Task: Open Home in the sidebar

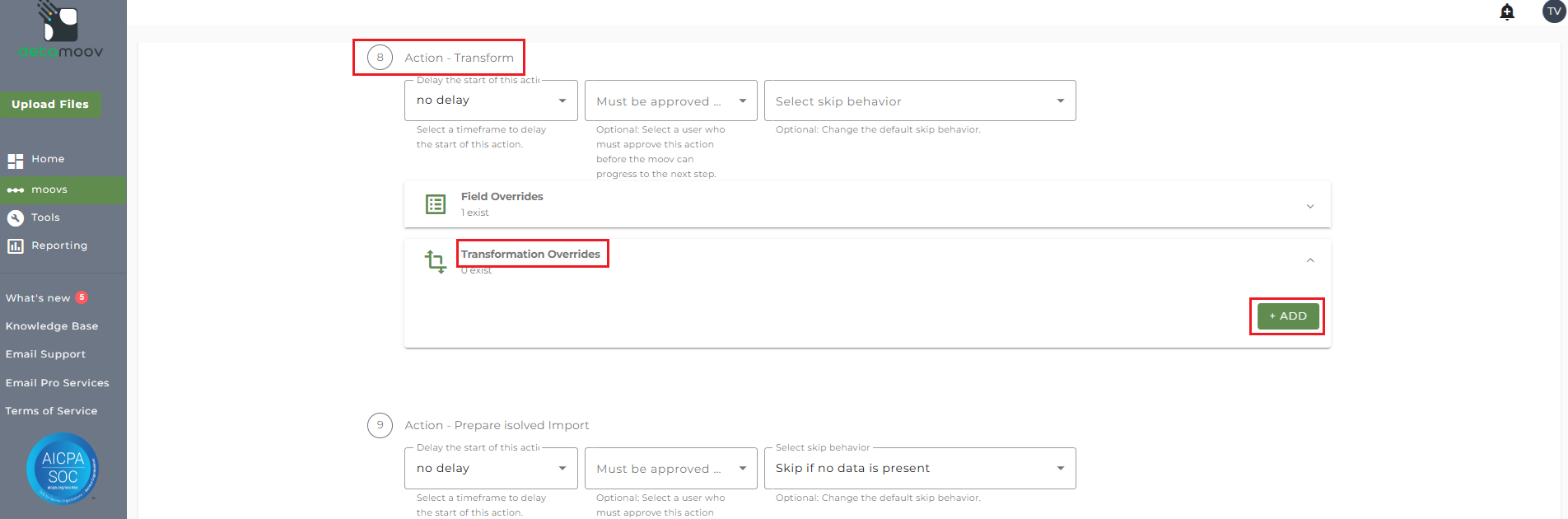Action: click(48, 159)
